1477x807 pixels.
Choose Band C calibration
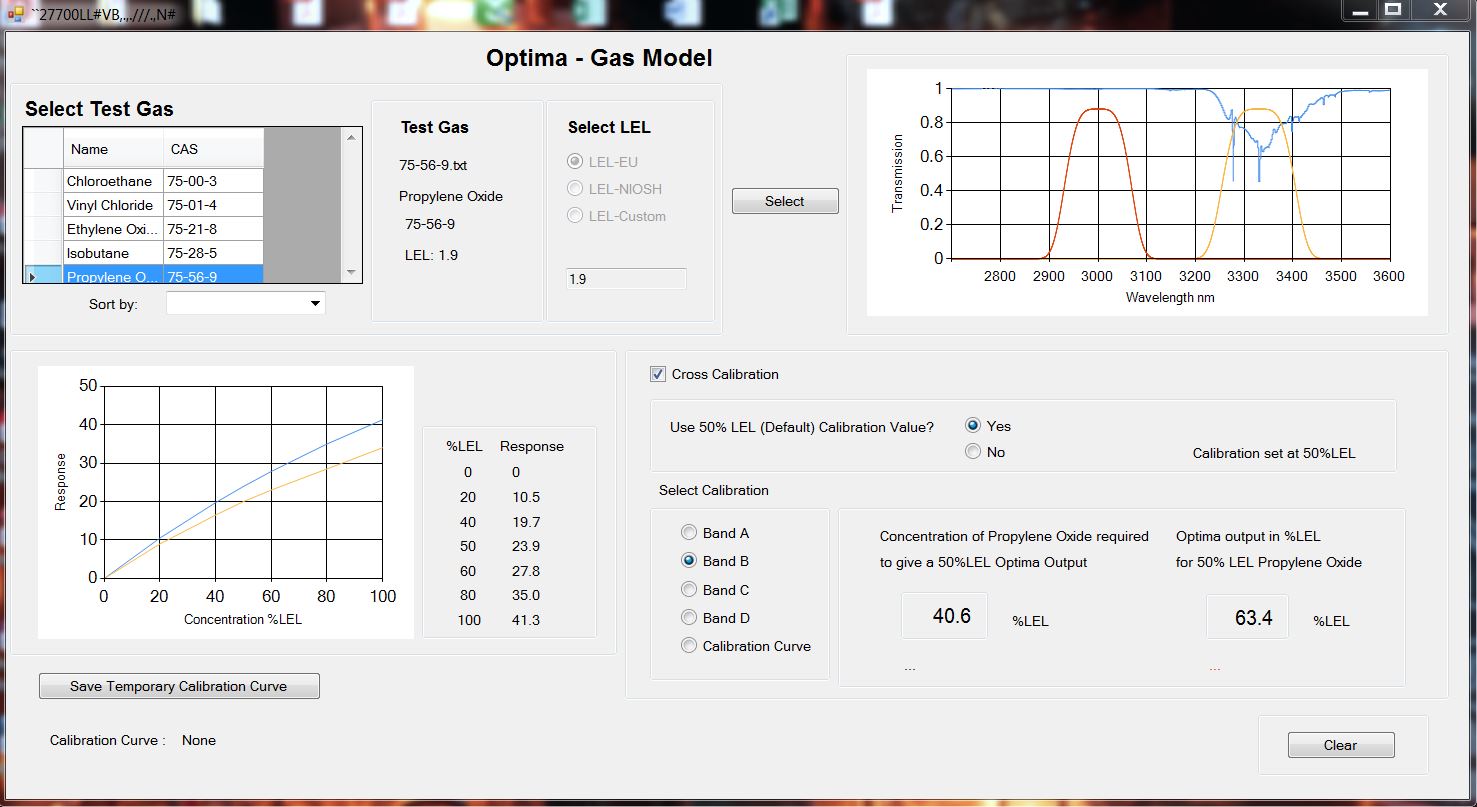689,590
